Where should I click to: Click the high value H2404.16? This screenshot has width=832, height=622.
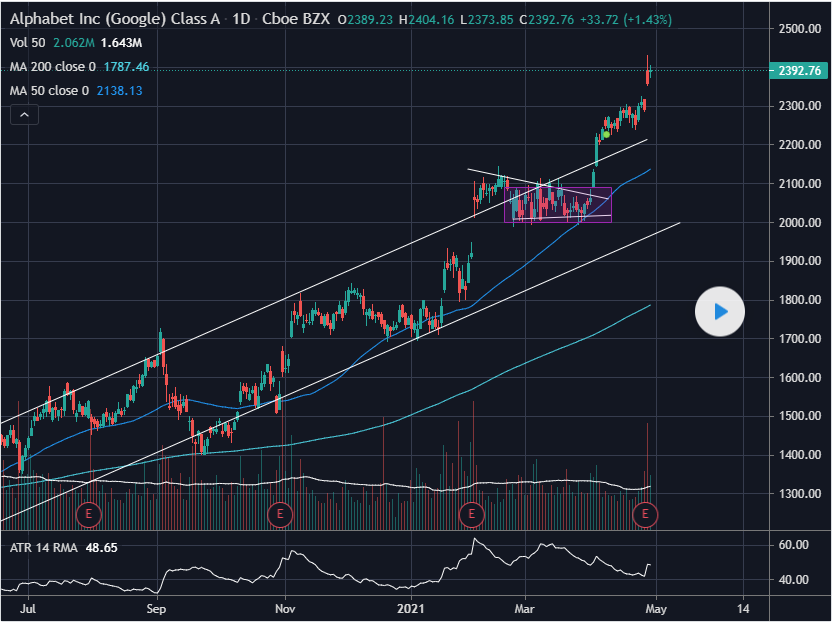click(x=427, y=20)
